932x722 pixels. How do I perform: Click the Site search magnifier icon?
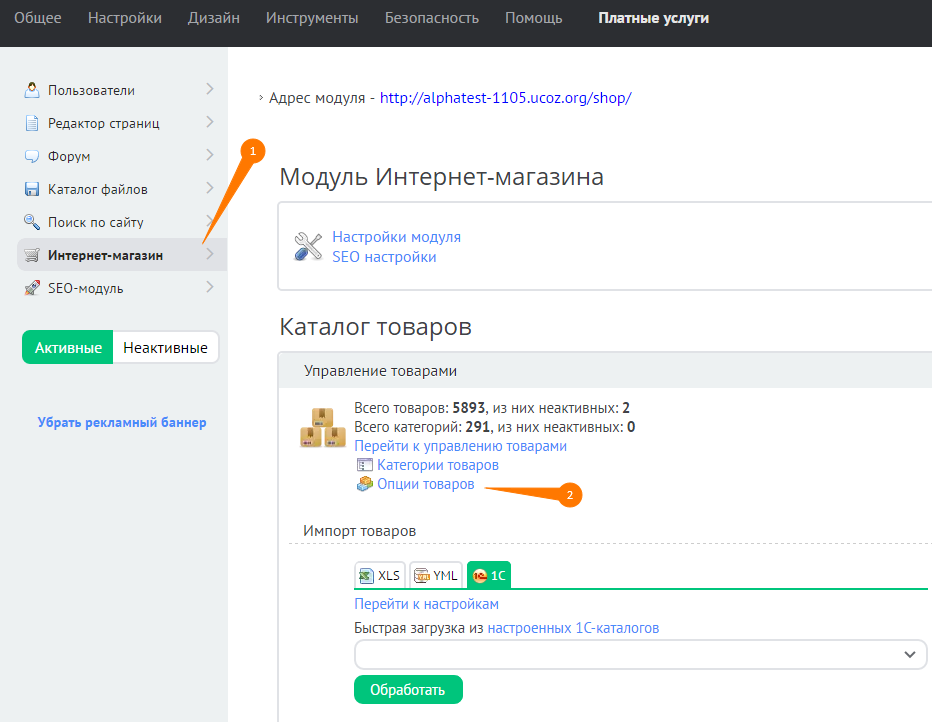(32, 222)
